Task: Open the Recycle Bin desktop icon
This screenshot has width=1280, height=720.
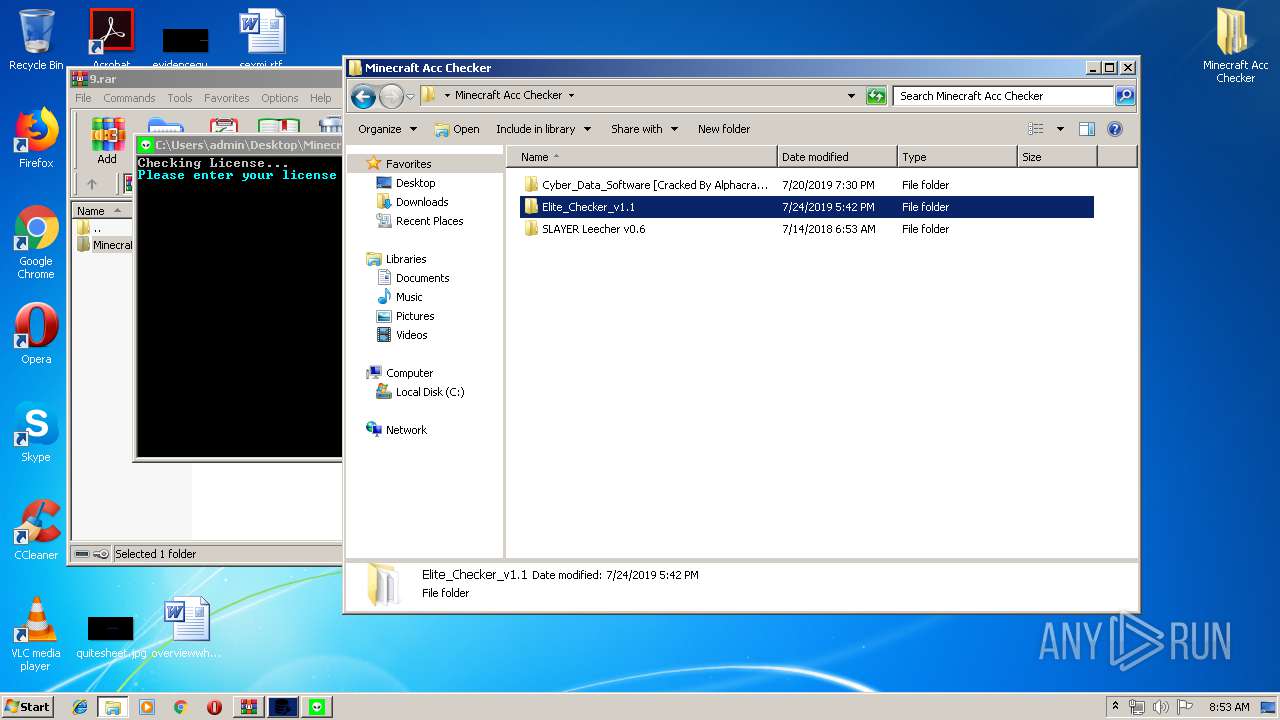Action: (36, 40)
